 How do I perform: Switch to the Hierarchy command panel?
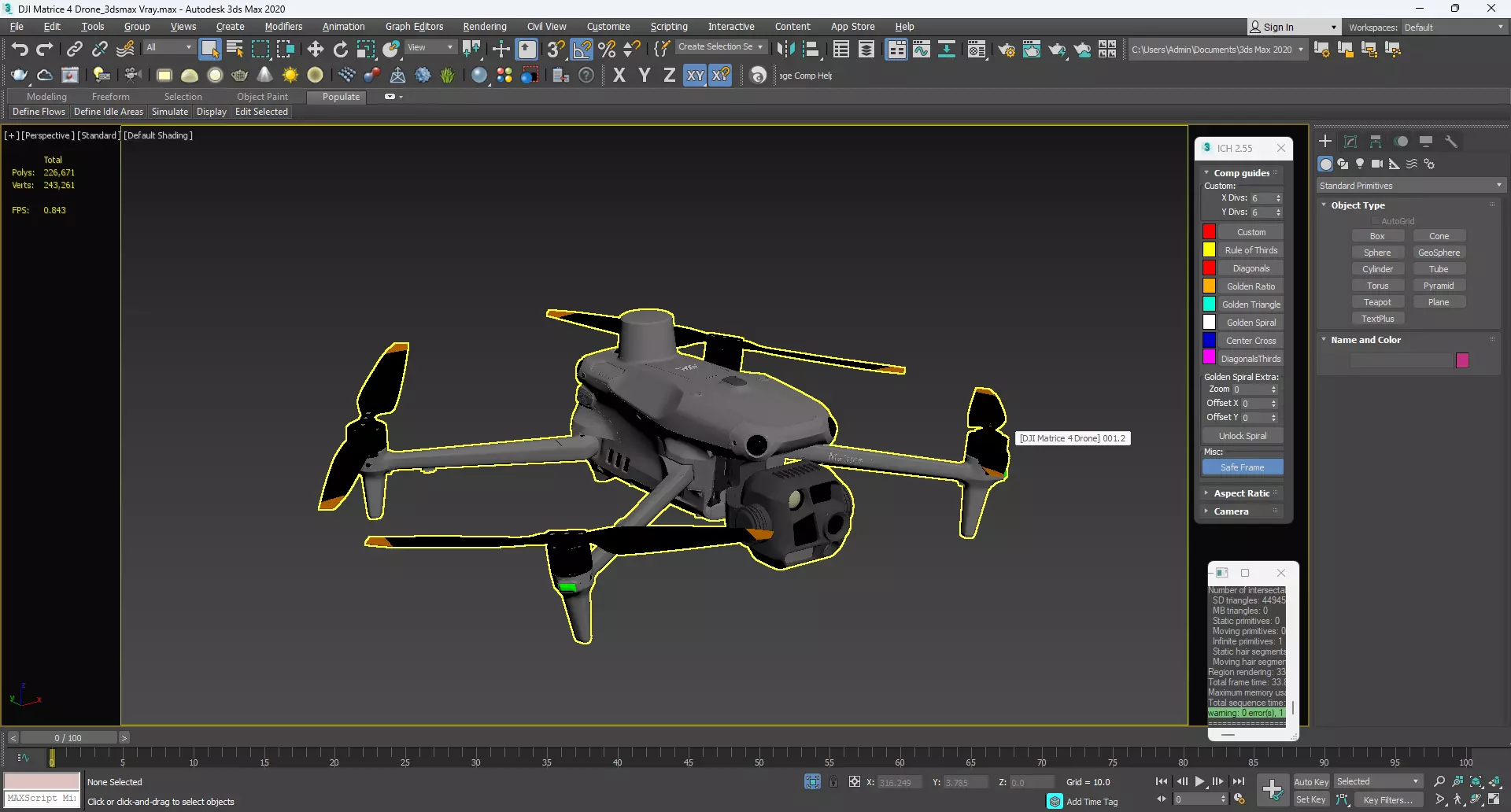click(1376, 142)
